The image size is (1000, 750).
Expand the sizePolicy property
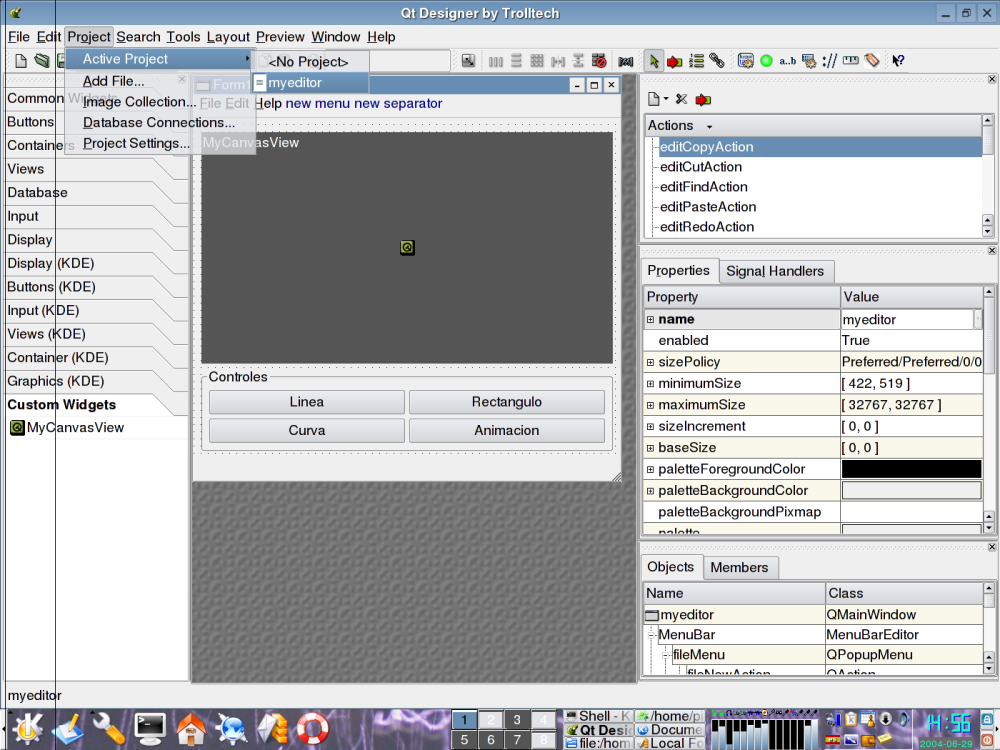click(651, 362)
